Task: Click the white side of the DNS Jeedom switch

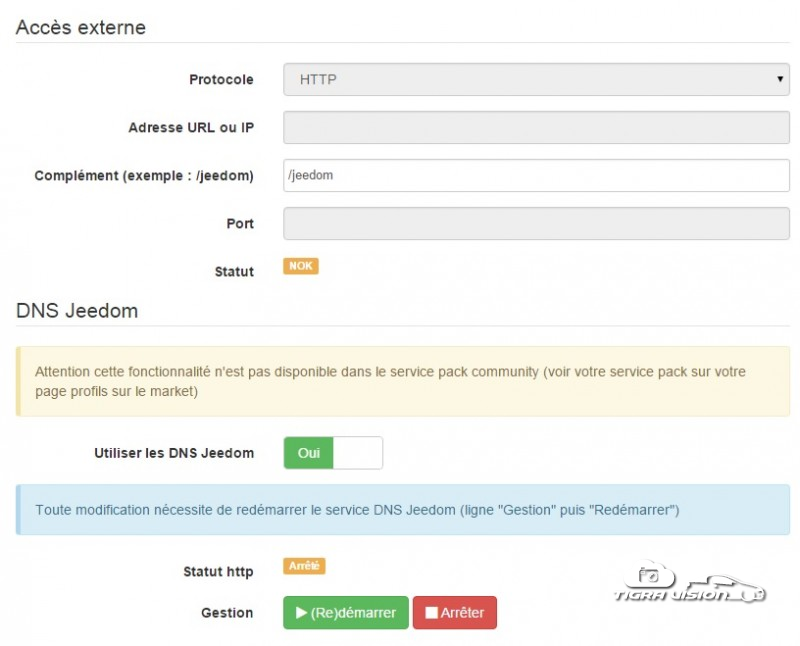Action: click(357, 453)
